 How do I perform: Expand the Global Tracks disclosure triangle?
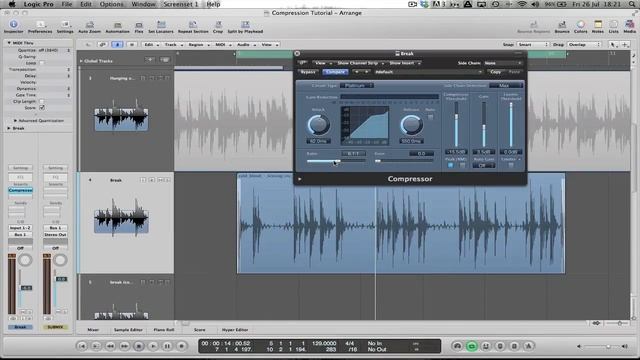coord(81,61)
